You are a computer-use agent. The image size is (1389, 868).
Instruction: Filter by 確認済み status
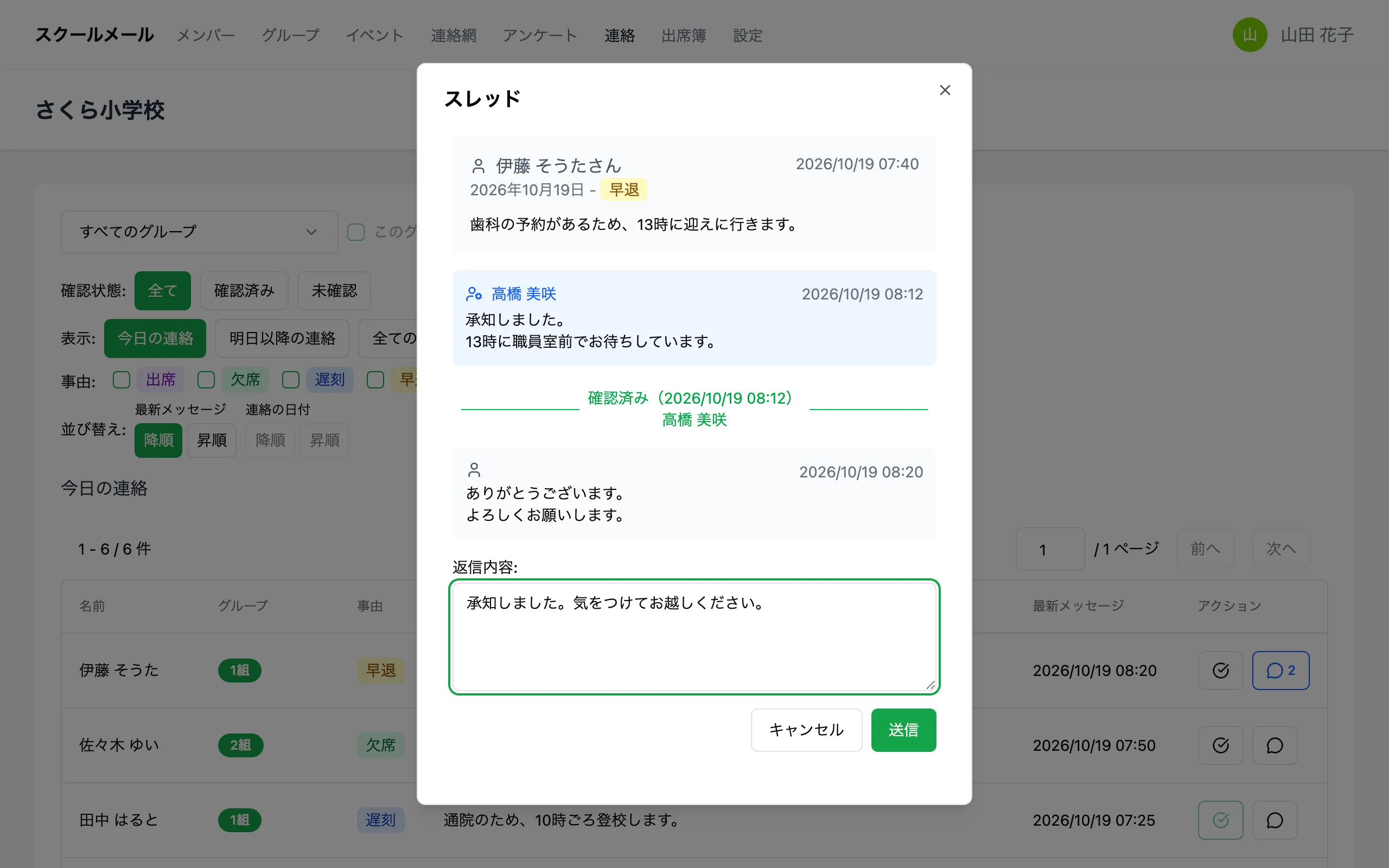(244, 290)
